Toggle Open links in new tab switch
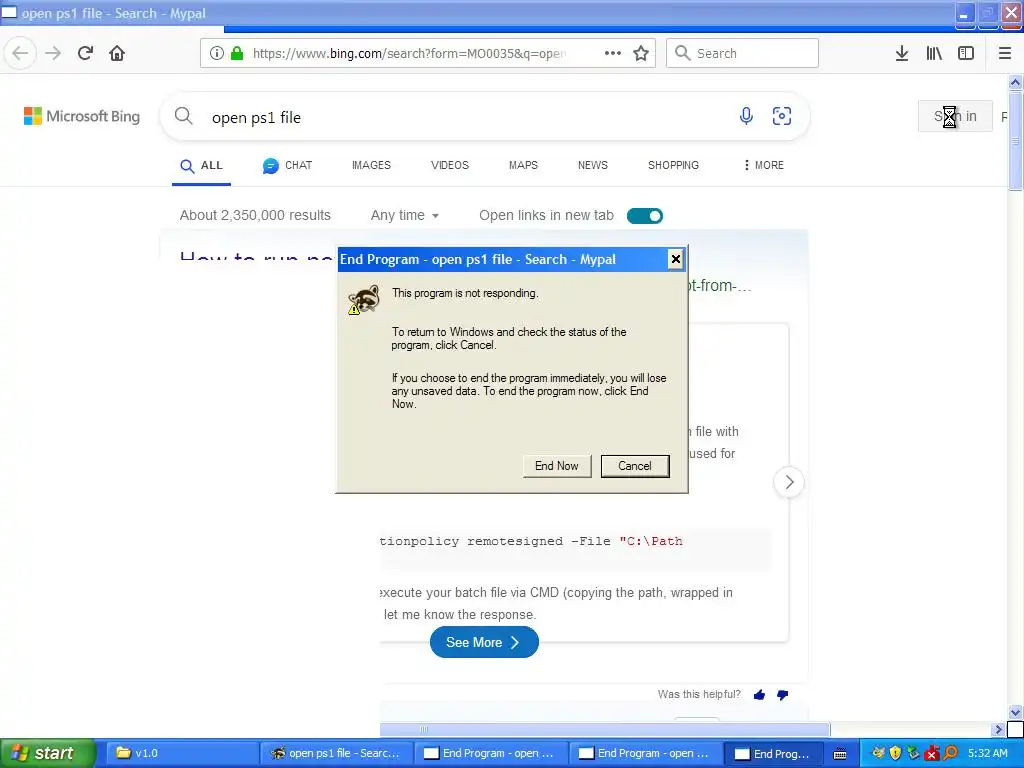Image resolution: width=1024 pixels, height=768 pixels. (x=645, y=216)
